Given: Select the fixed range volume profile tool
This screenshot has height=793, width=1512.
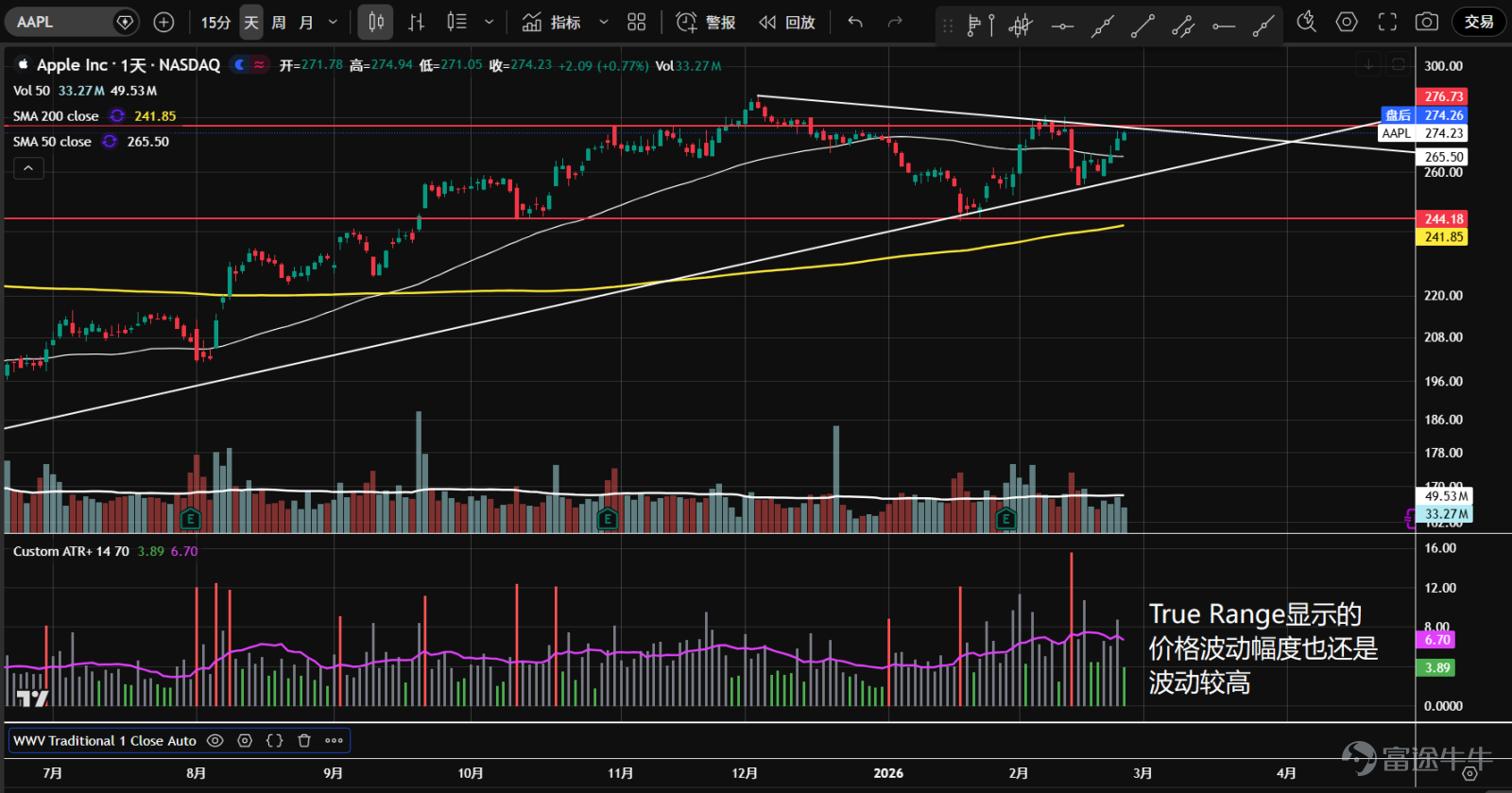Looking at the screenshot, I should point(972,26).
